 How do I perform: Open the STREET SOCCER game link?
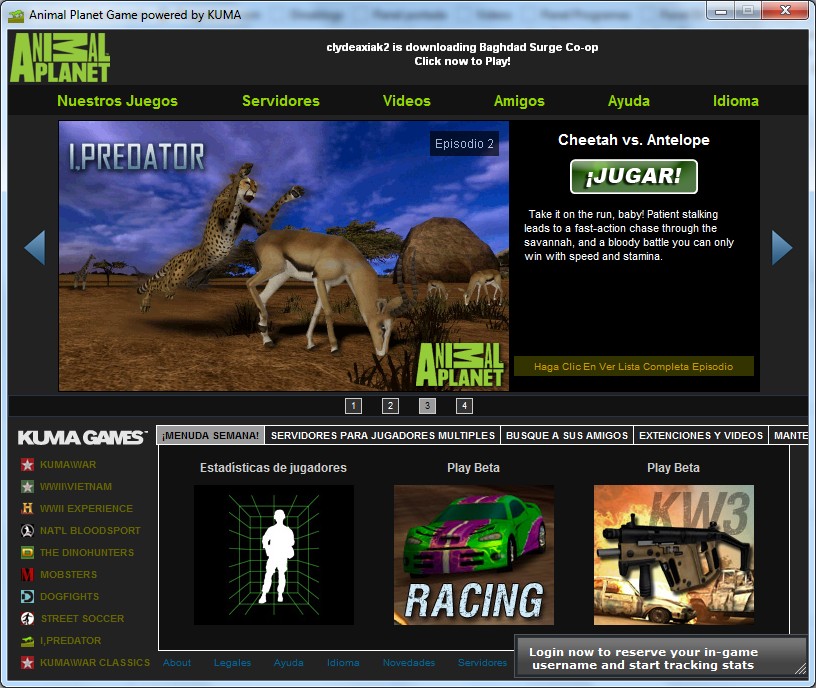coord(82,618)
